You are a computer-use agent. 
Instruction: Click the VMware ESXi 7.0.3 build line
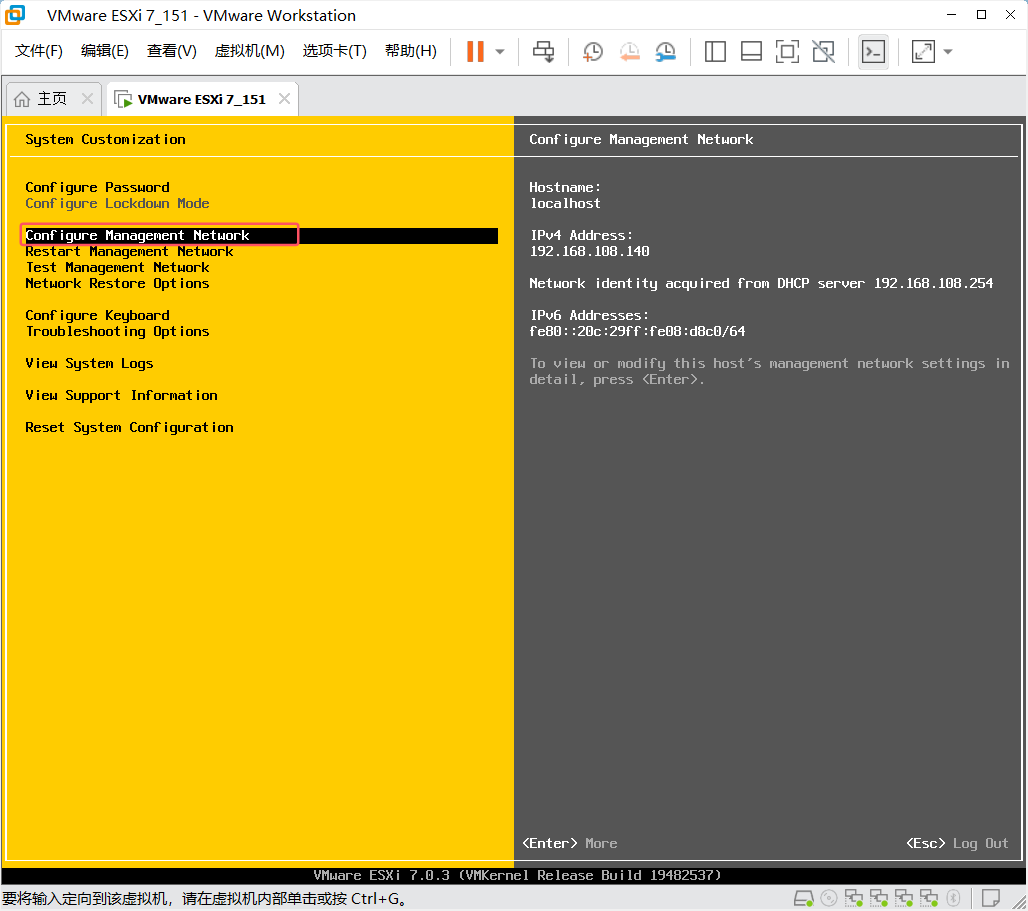[517, 876]
